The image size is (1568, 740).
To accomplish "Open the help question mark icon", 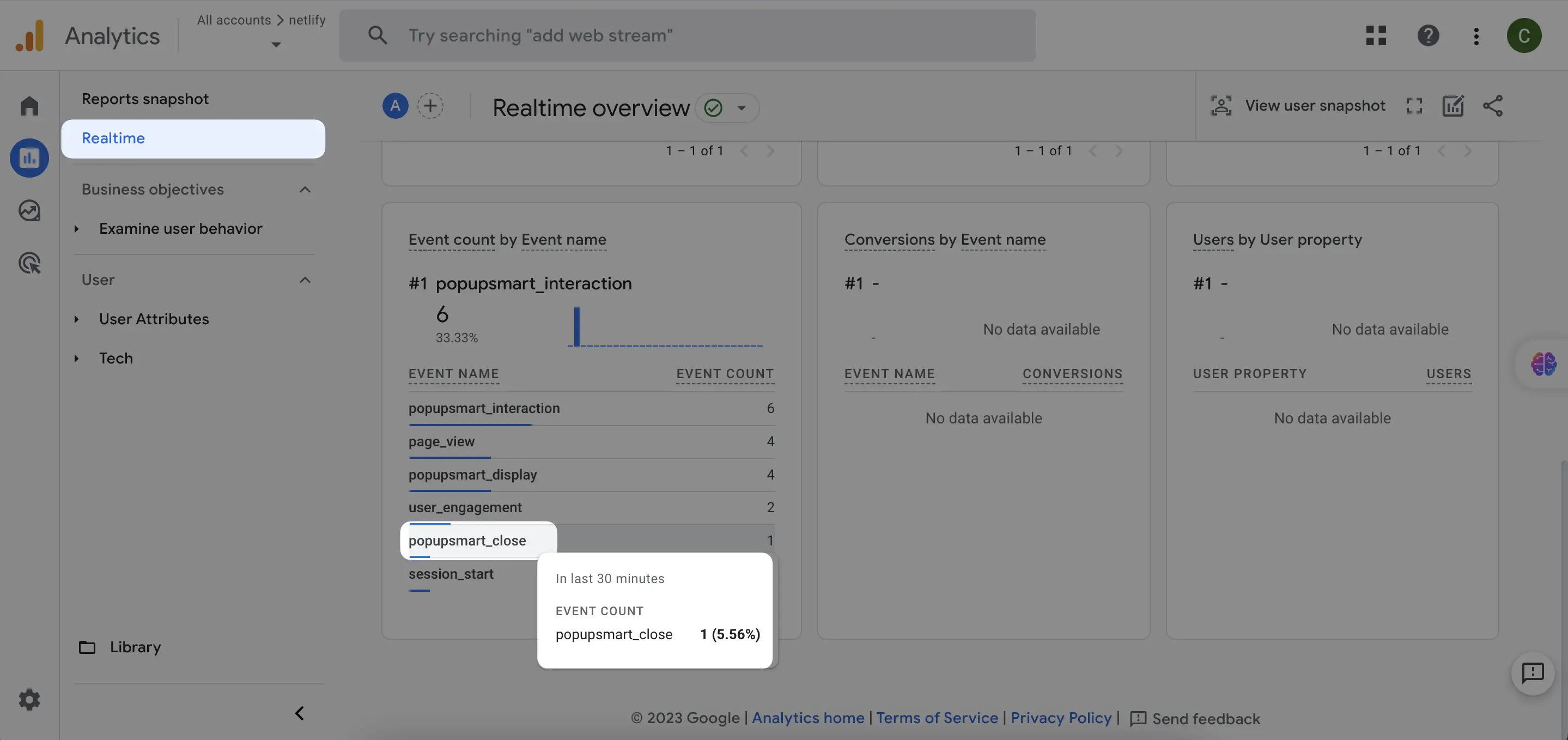I will click(x=1428, y=35).
